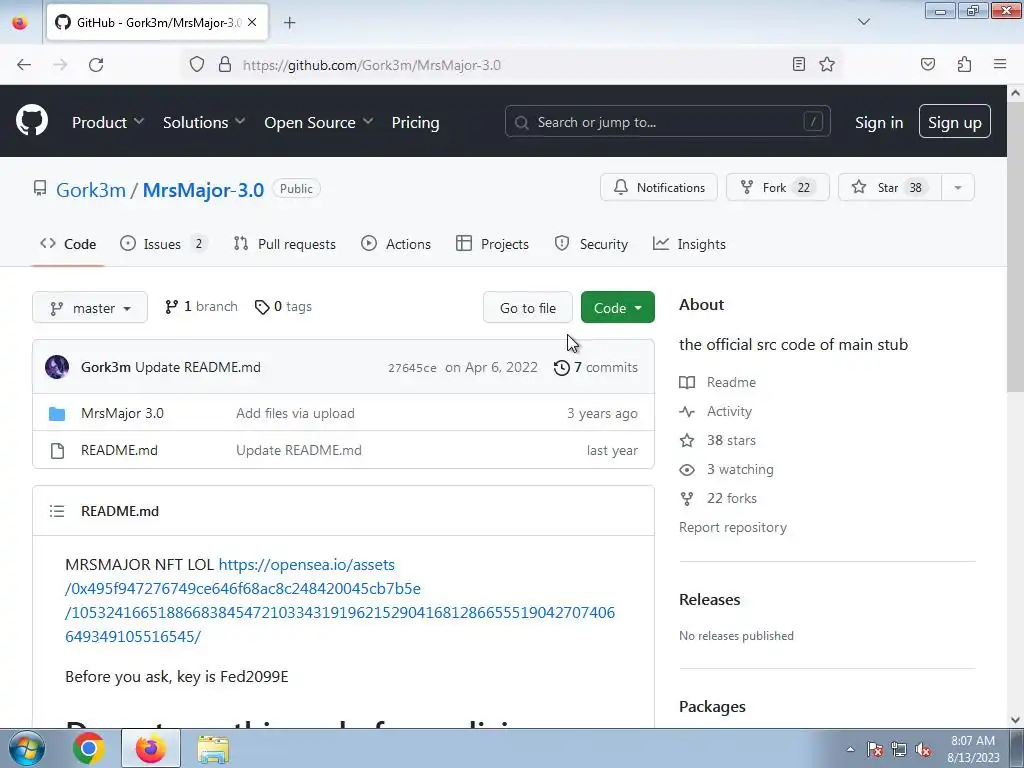View the 0 tags link
The height and width of the screenshot is (768, 1024).
(x=283, y=306)
